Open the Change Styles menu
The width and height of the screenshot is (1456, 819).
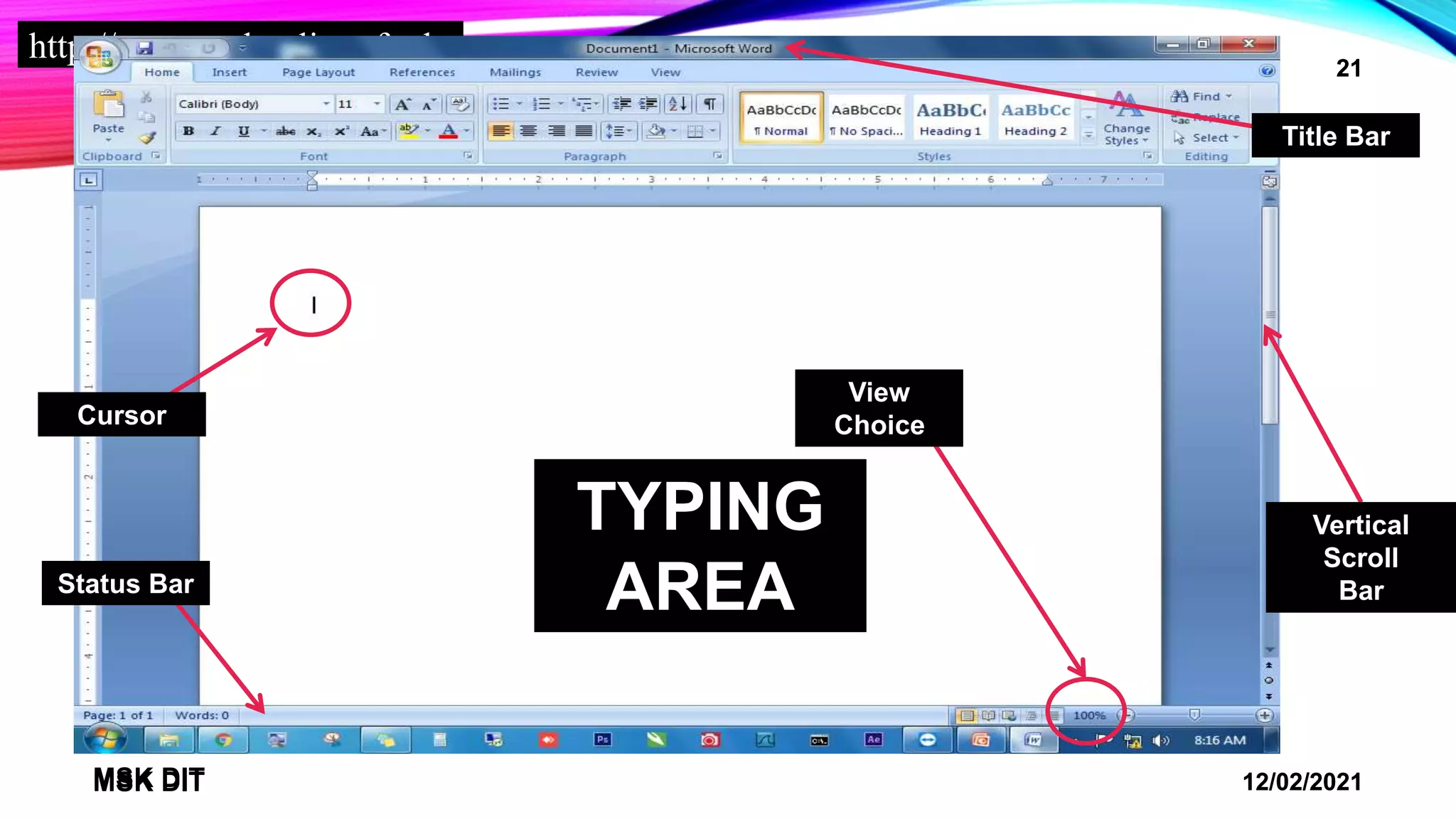pyautogui.click(x=1127, y=119)
